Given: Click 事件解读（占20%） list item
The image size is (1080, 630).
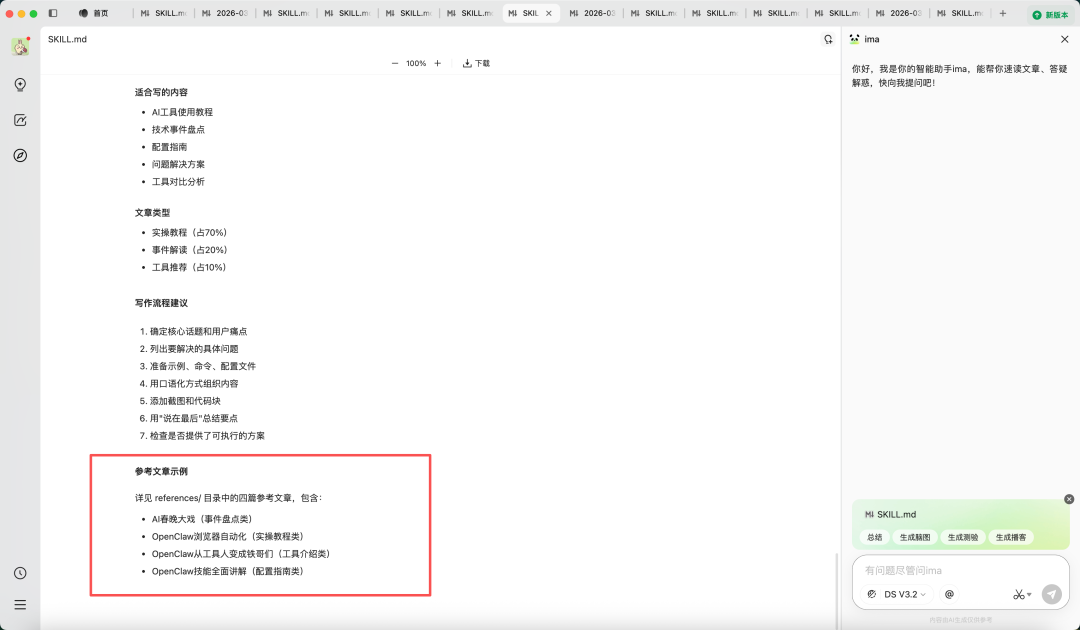Looking at the screenshot, I should 189,250.
